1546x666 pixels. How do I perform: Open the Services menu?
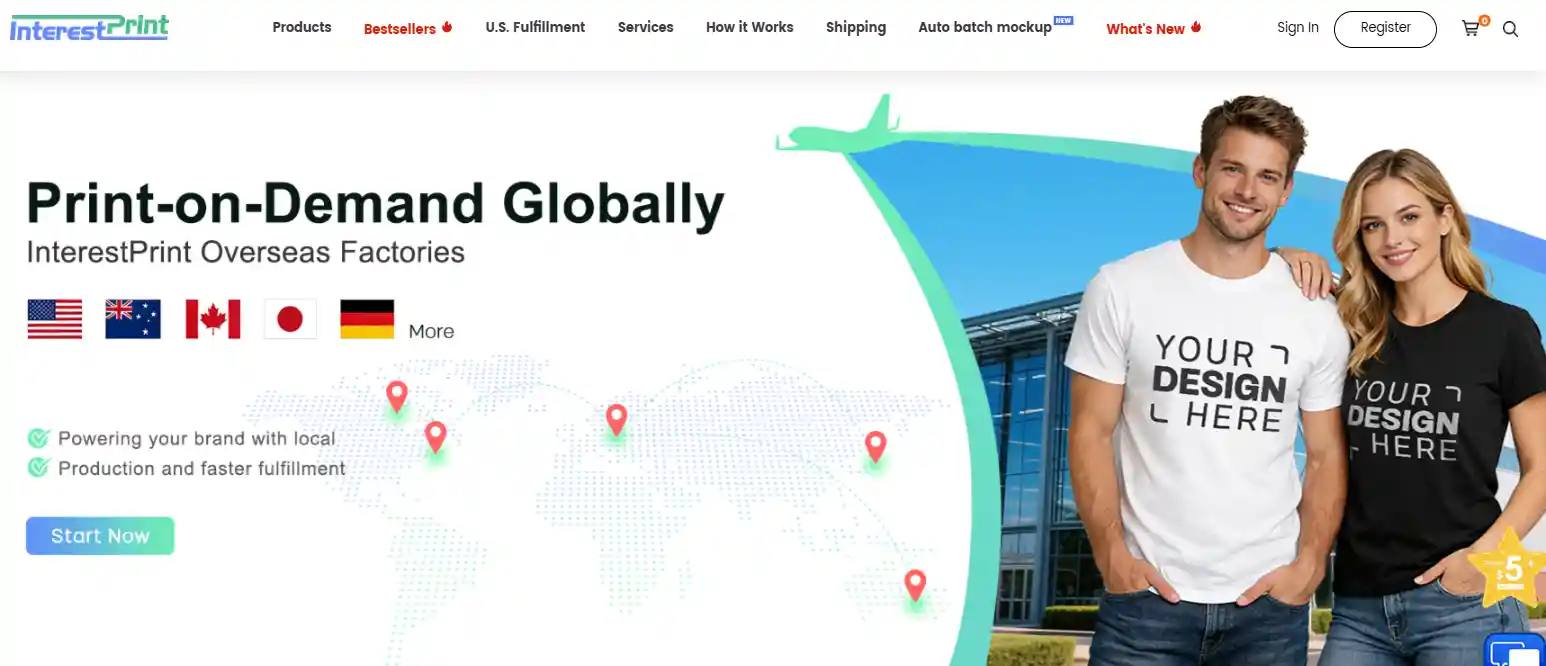click(646, 27)
